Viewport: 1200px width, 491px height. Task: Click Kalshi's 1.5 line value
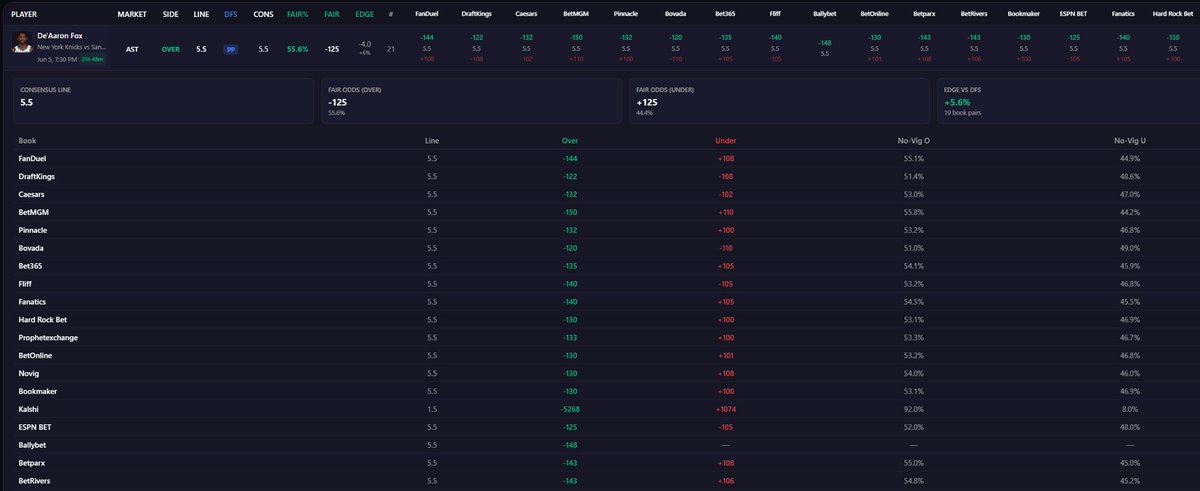pyautogui.click(x=431, y=408)
